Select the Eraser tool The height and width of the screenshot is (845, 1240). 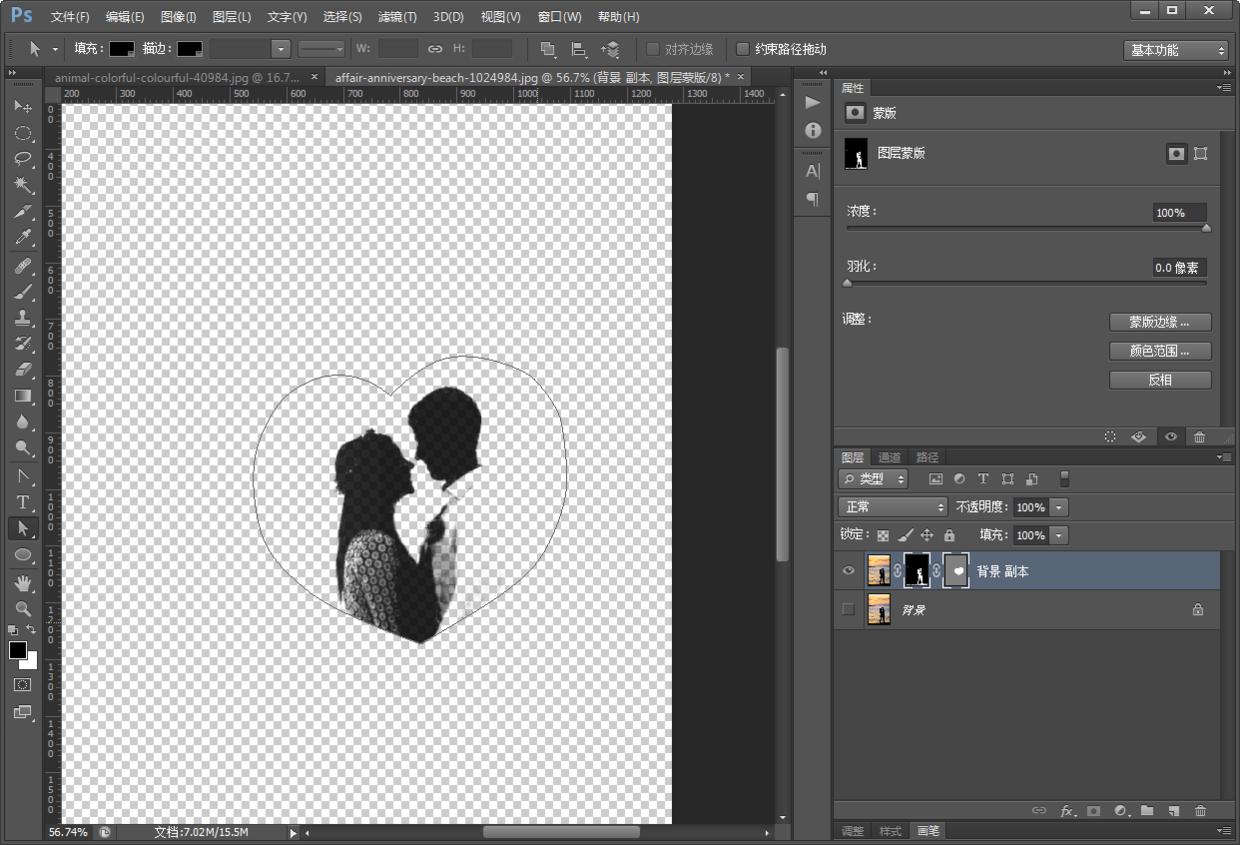click(22, 370)
